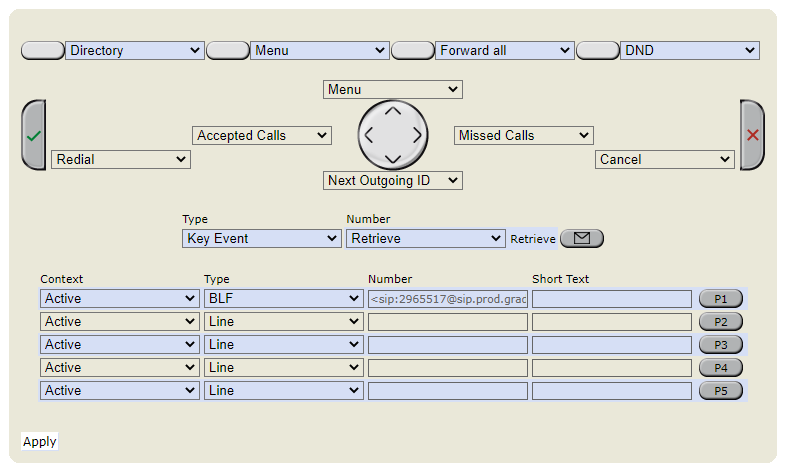Click the Short Text field for P1 row

tap(611, 299)
